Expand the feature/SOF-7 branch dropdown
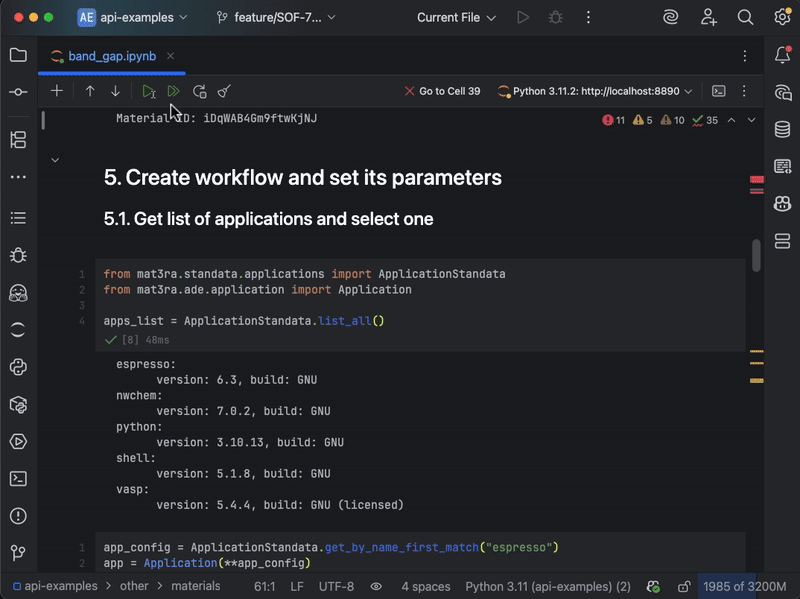The width and height of the screenshot is (800, 599). click(277, 17)
